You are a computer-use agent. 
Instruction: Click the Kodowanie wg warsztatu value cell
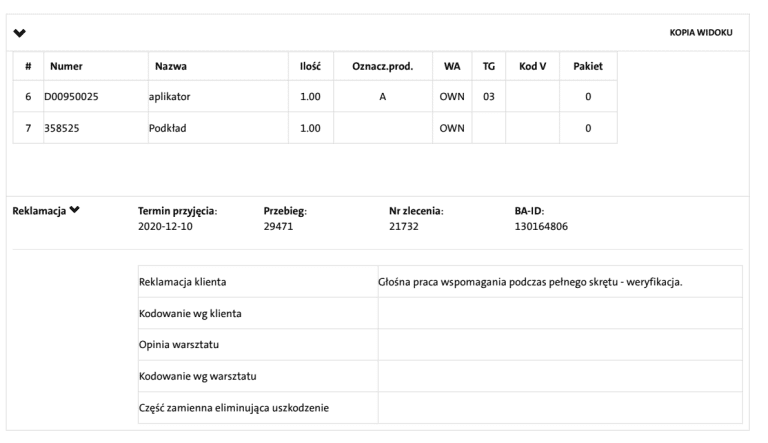tap(560, 375)
